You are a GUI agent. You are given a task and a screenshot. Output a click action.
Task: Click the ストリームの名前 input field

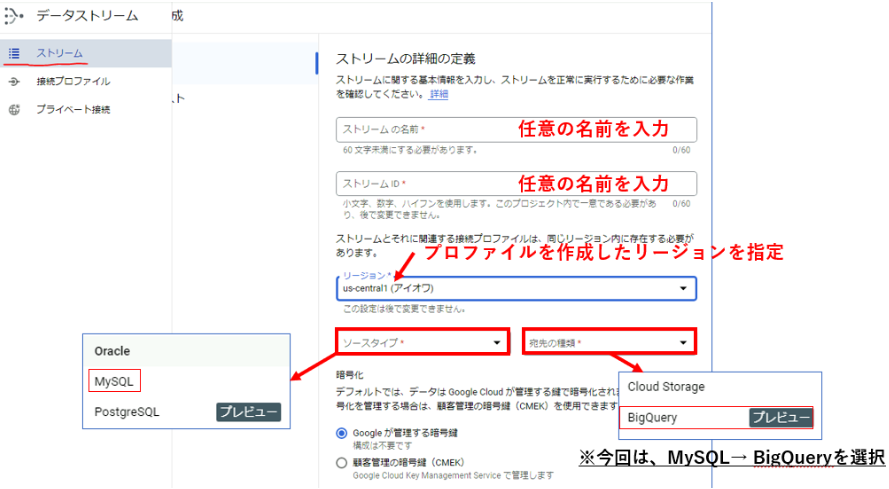pos(516,129)
